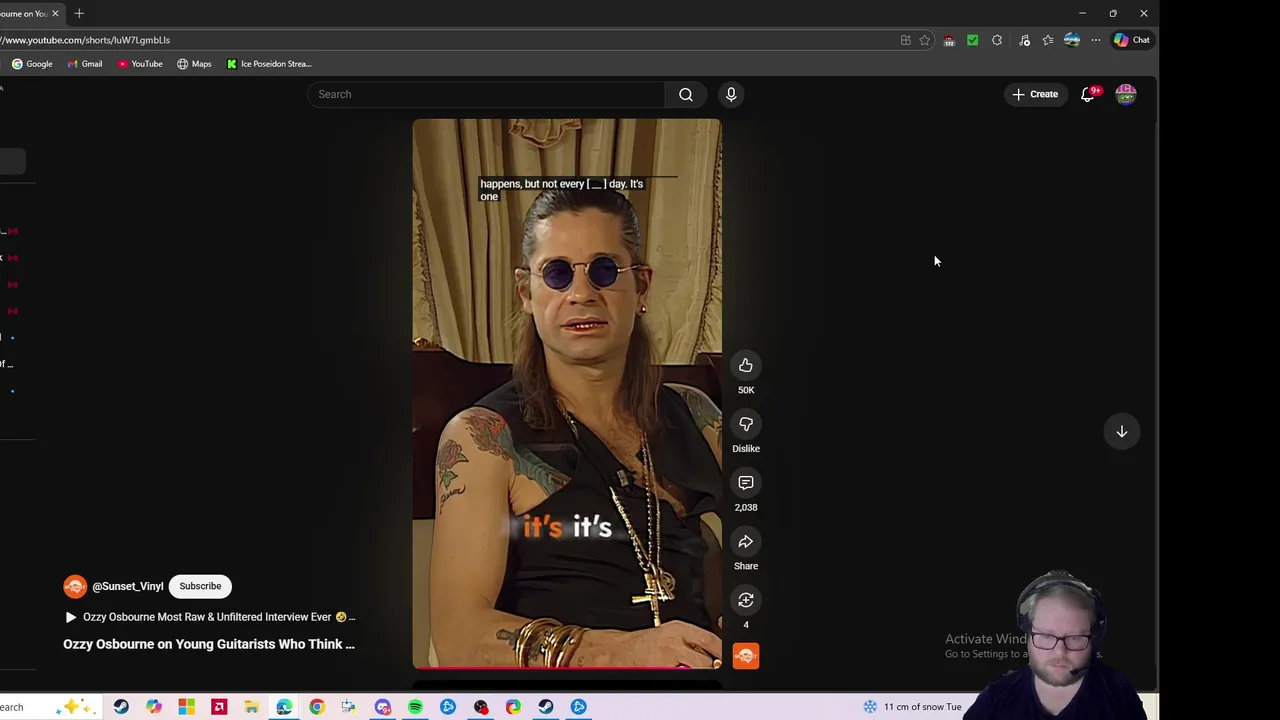Switch to Microsoft Edge in taskbar
Viewport: 1280px width, 720px height.
tap(284, 707)
